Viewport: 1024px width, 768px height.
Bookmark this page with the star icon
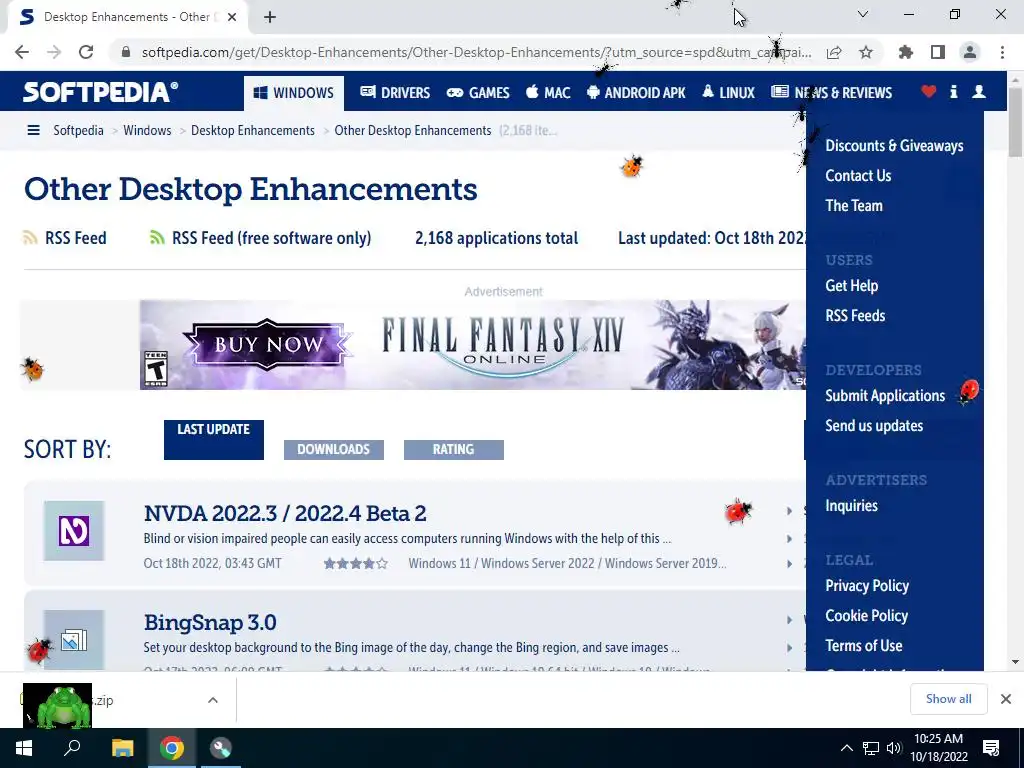[x=866, y=52]
